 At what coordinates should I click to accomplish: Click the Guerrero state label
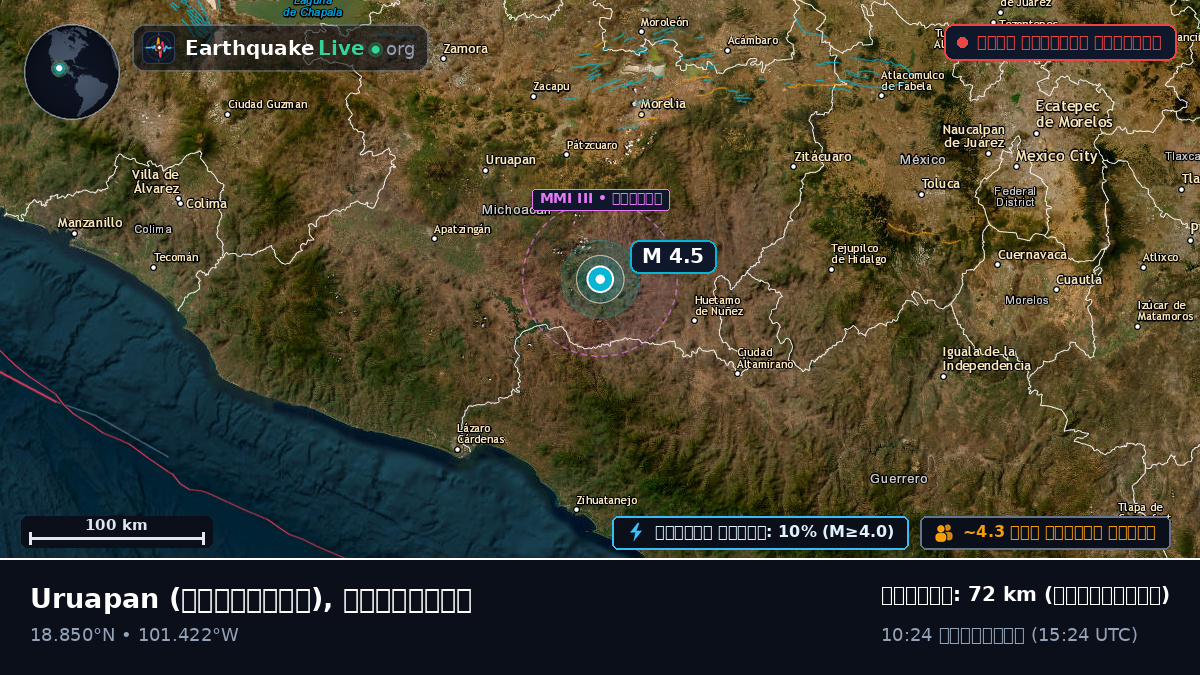click(x=899, y=479)
